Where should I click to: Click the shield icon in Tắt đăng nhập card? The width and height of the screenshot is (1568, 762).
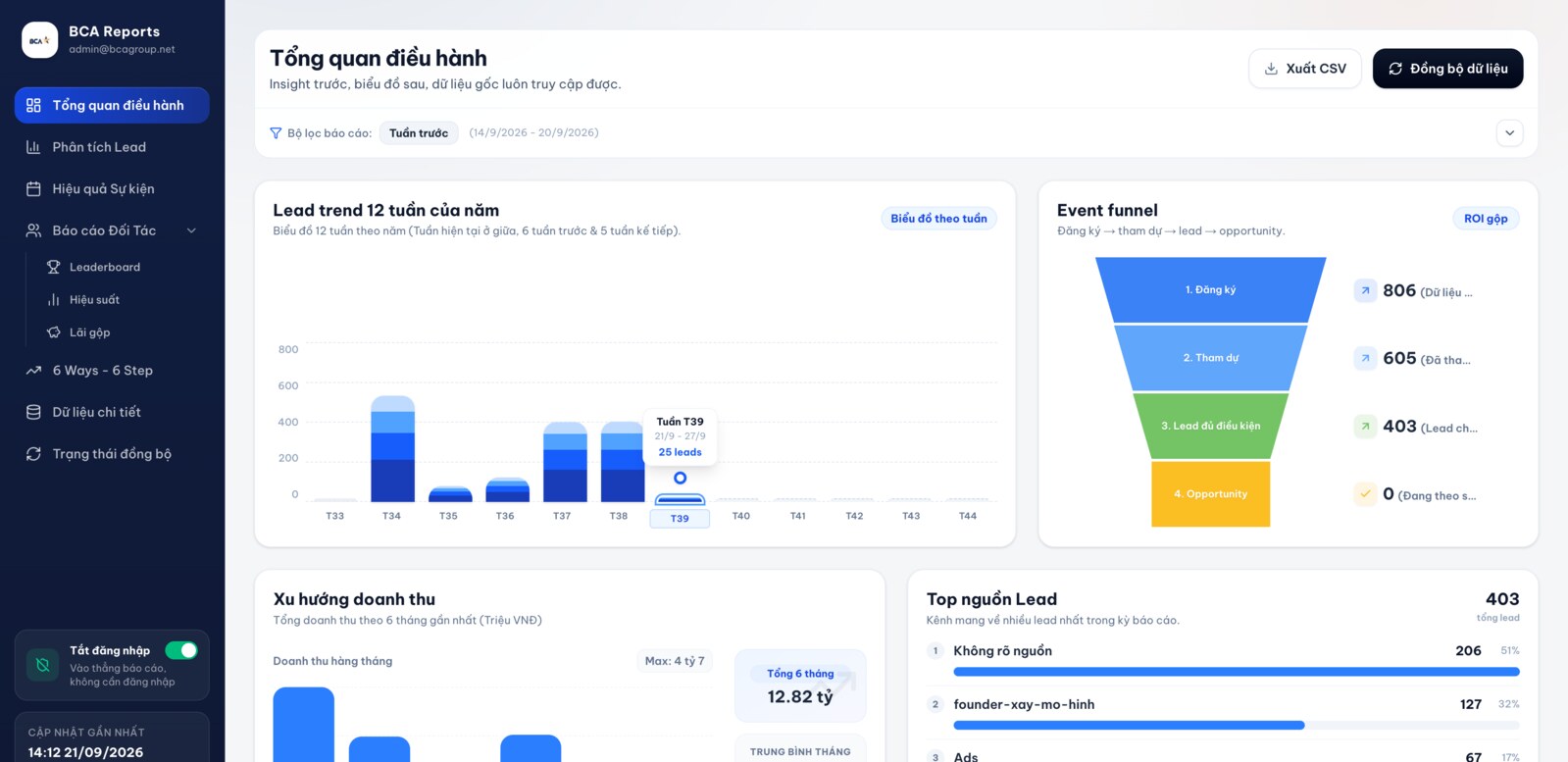(43, 665)
